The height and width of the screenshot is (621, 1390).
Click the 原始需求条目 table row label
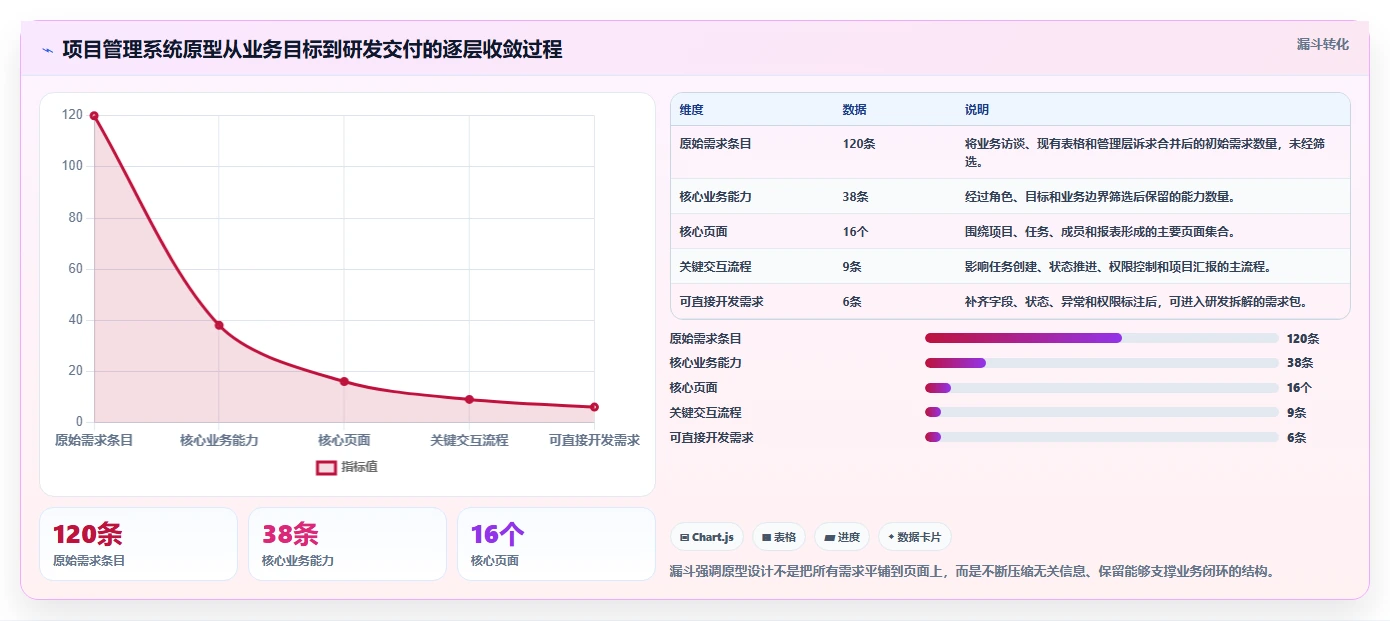pyautogui.click(x=715, y=144)
